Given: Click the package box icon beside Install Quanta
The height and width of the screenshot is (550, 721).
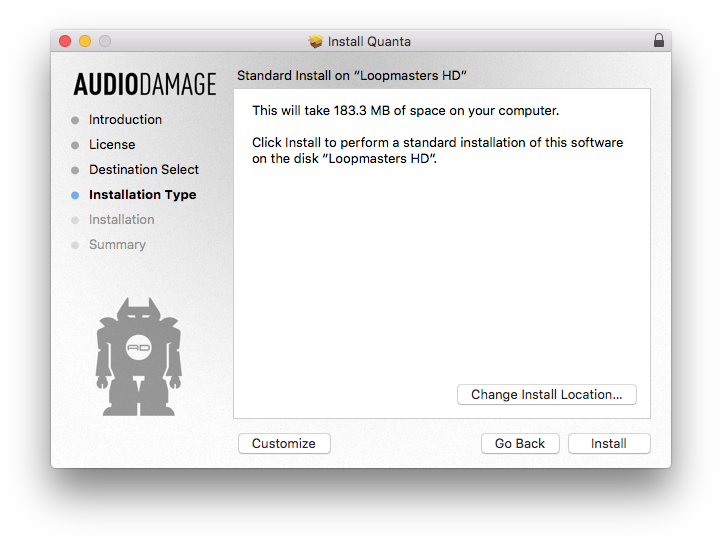Looking at the screenshot, I should (x=316, y=41).
